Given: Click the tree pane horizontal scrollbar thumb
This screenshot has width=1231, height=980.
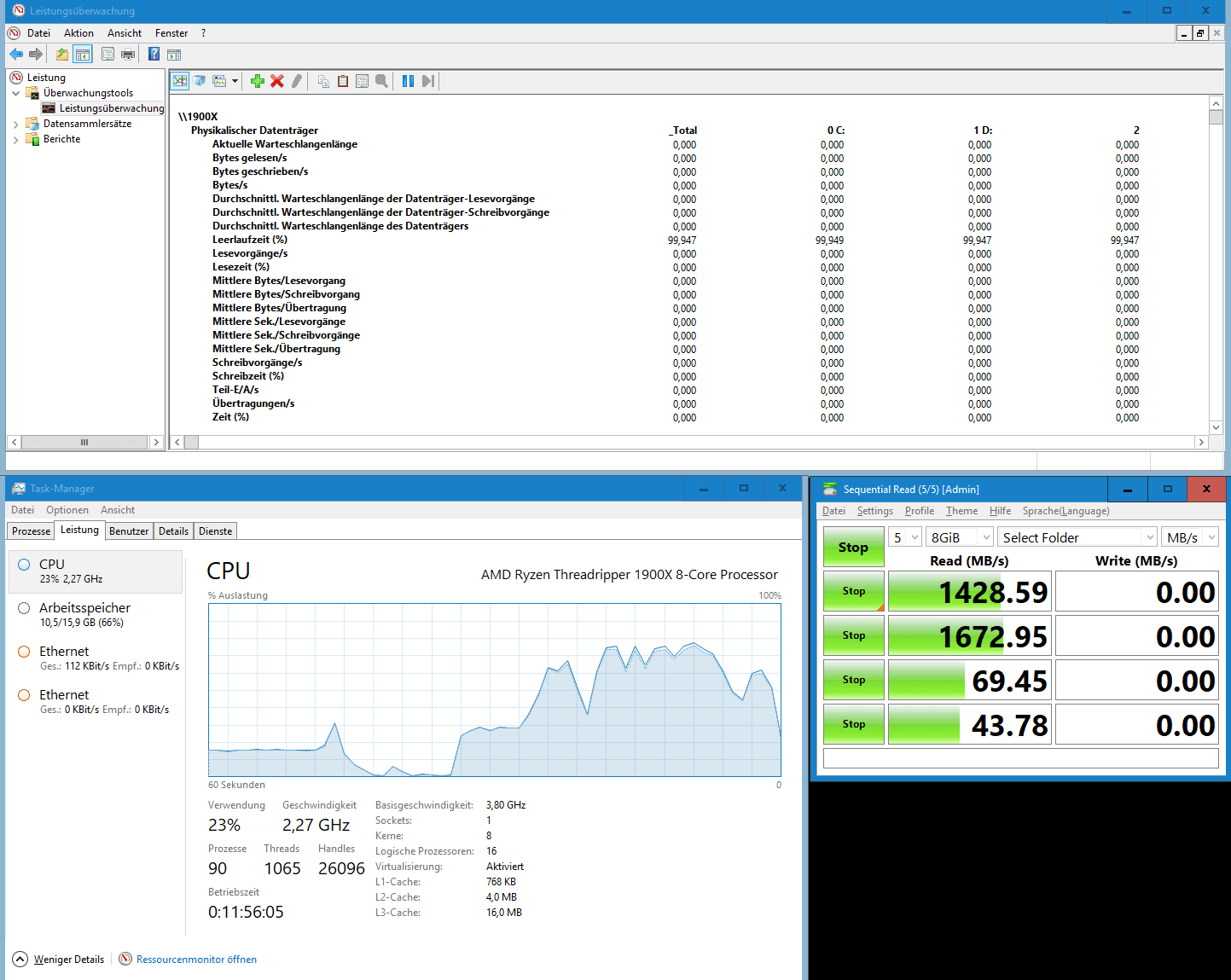Looking at the screenshot, I should tap(84, 442).
